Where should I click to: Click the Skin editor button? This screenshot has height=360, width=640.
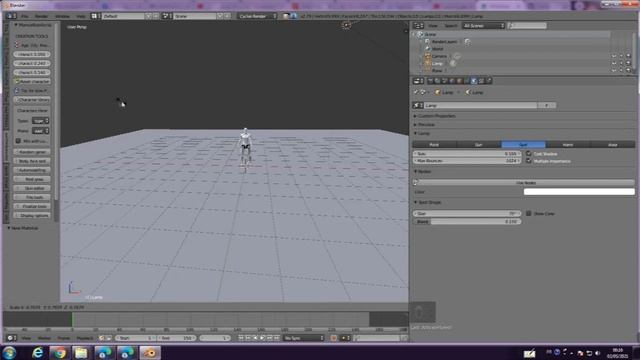coord(32,188)
